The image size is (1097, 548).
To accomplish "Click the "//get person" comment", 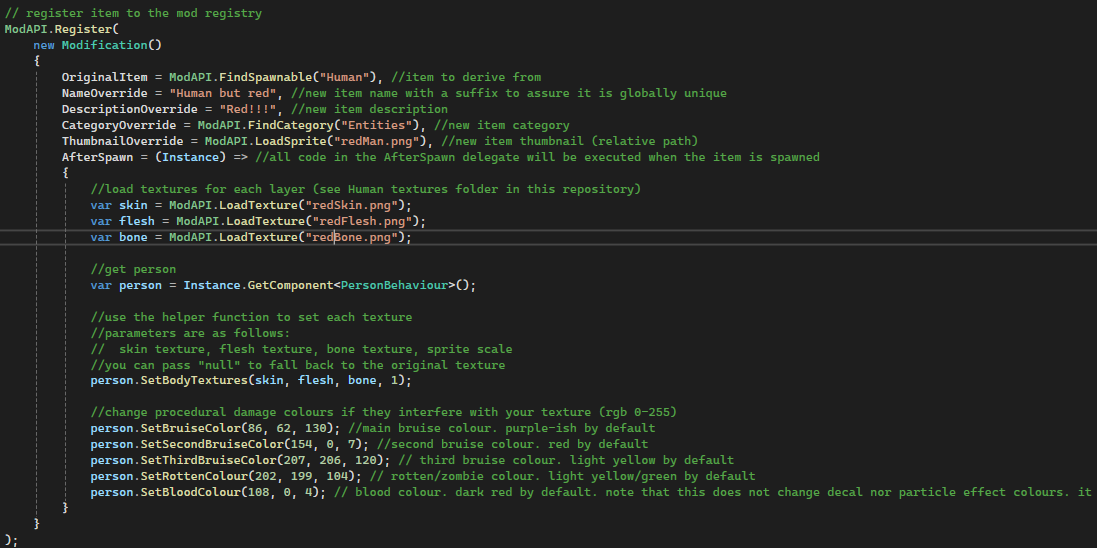I will click(133, 269).
